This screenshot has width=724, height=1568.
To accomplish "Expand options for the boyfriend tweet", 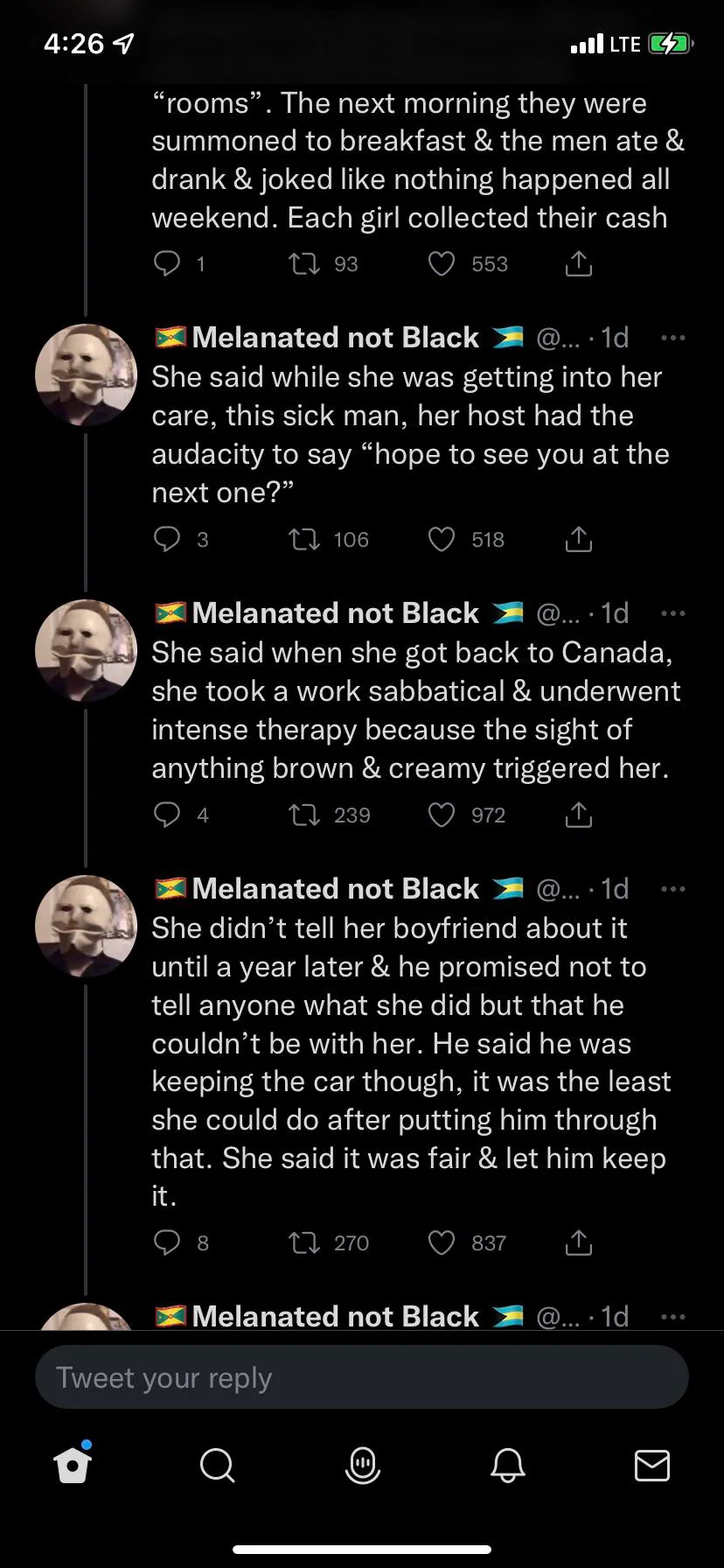I will click(672, 889).
